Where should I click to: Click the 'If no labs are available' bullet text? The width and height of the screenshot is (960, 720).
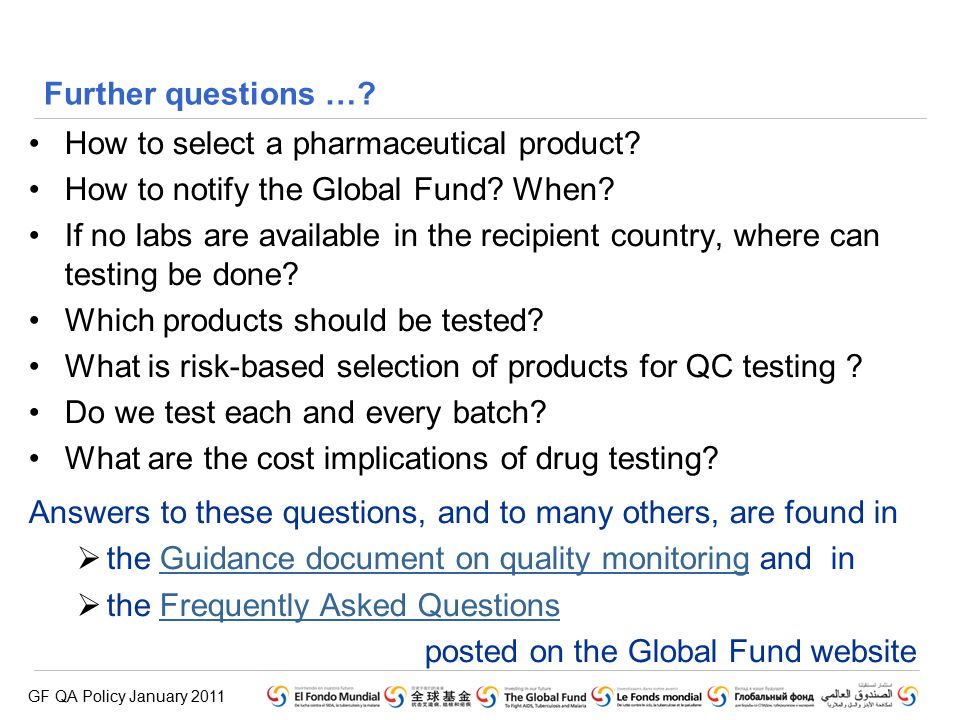(472, 255)
